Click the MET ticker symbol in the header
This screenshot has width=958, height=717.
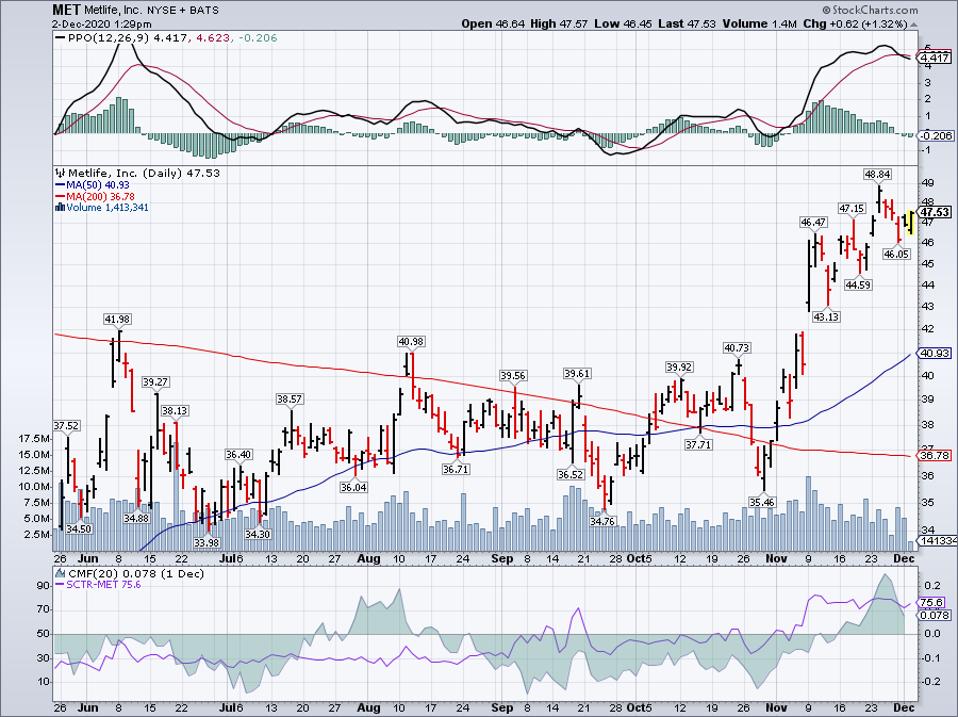66,10
